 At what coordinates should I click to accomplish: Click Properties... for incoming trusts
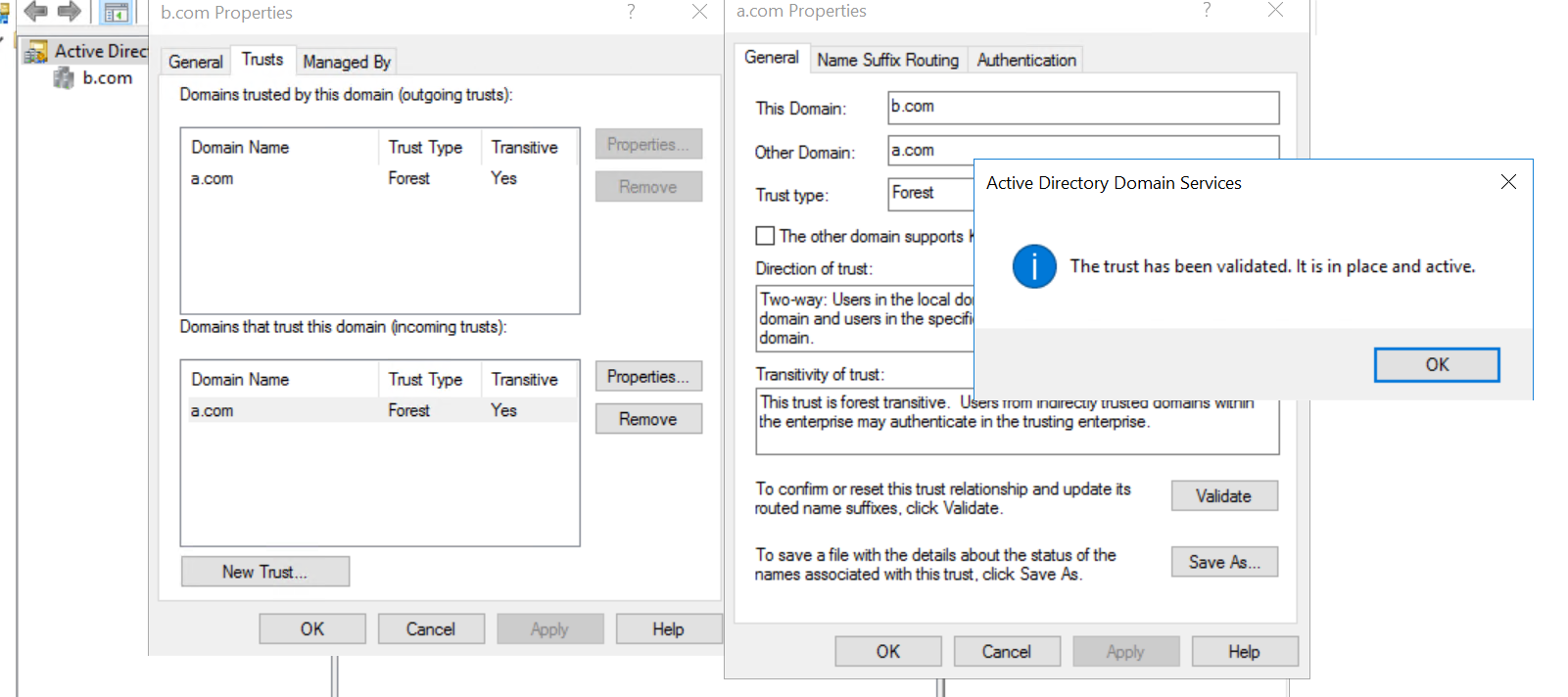click(x=648, y=377)
